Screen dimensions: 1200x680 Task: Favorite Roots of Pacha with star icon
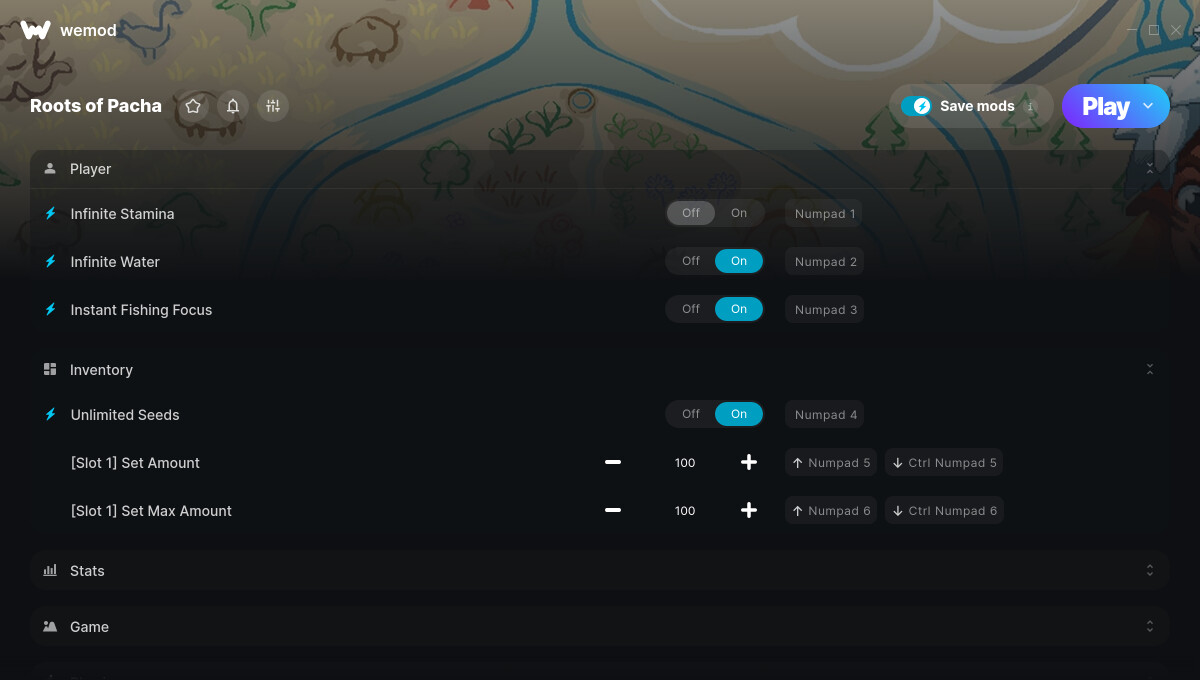pyautogui.click(x=193, y=106)
